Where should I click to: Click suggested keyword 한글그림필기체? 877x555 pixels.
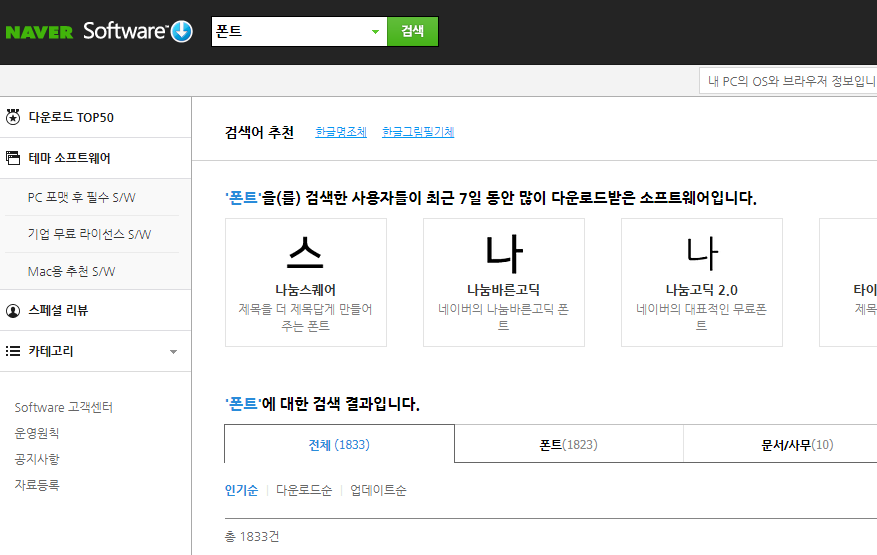pyautogui.click(x=418, y=132)
